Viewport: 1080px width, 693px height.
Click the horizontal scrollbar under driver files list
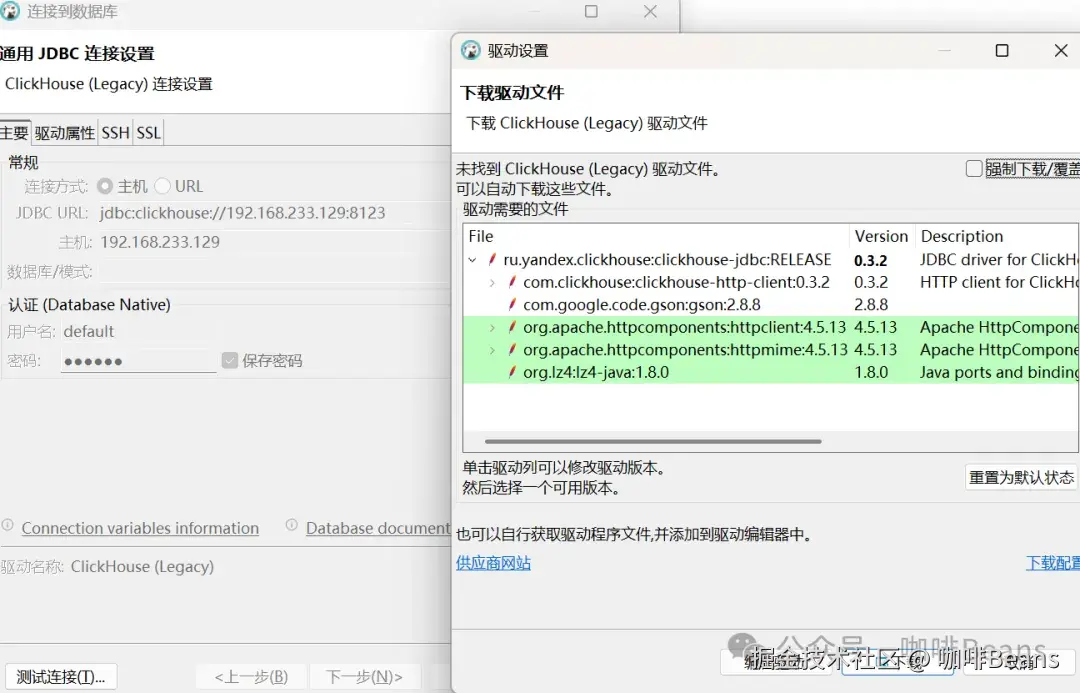(x=653, y=441)
